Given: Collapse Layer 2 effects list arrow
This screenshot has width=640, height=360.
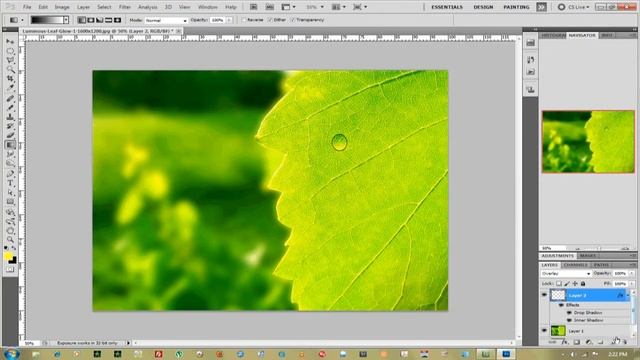Looking at the screenshot, I should click(x=628, y=295).
